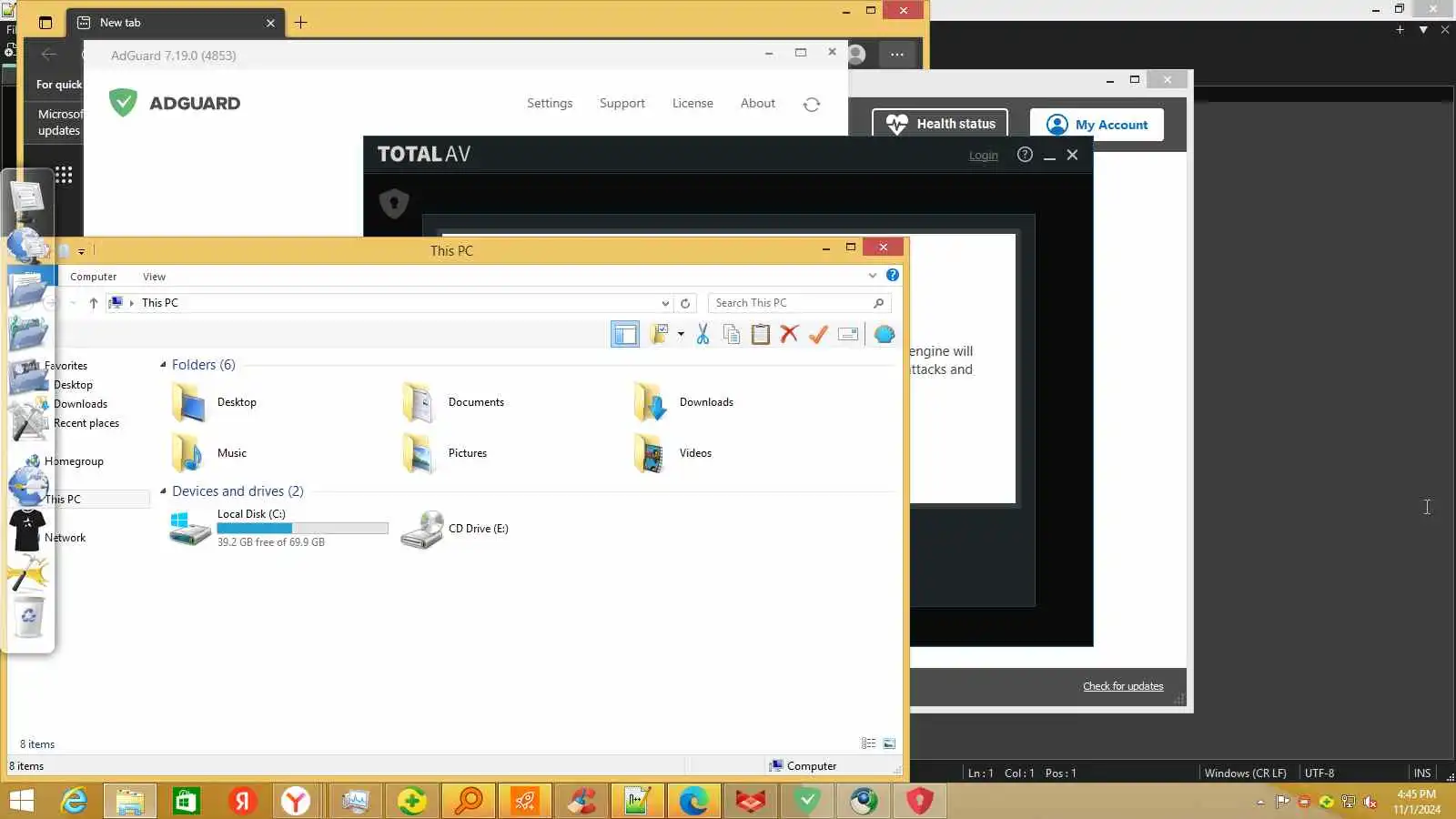Refresh the This PC address bar
Screen dimensions: 1456x819
(x=685, y=303)
